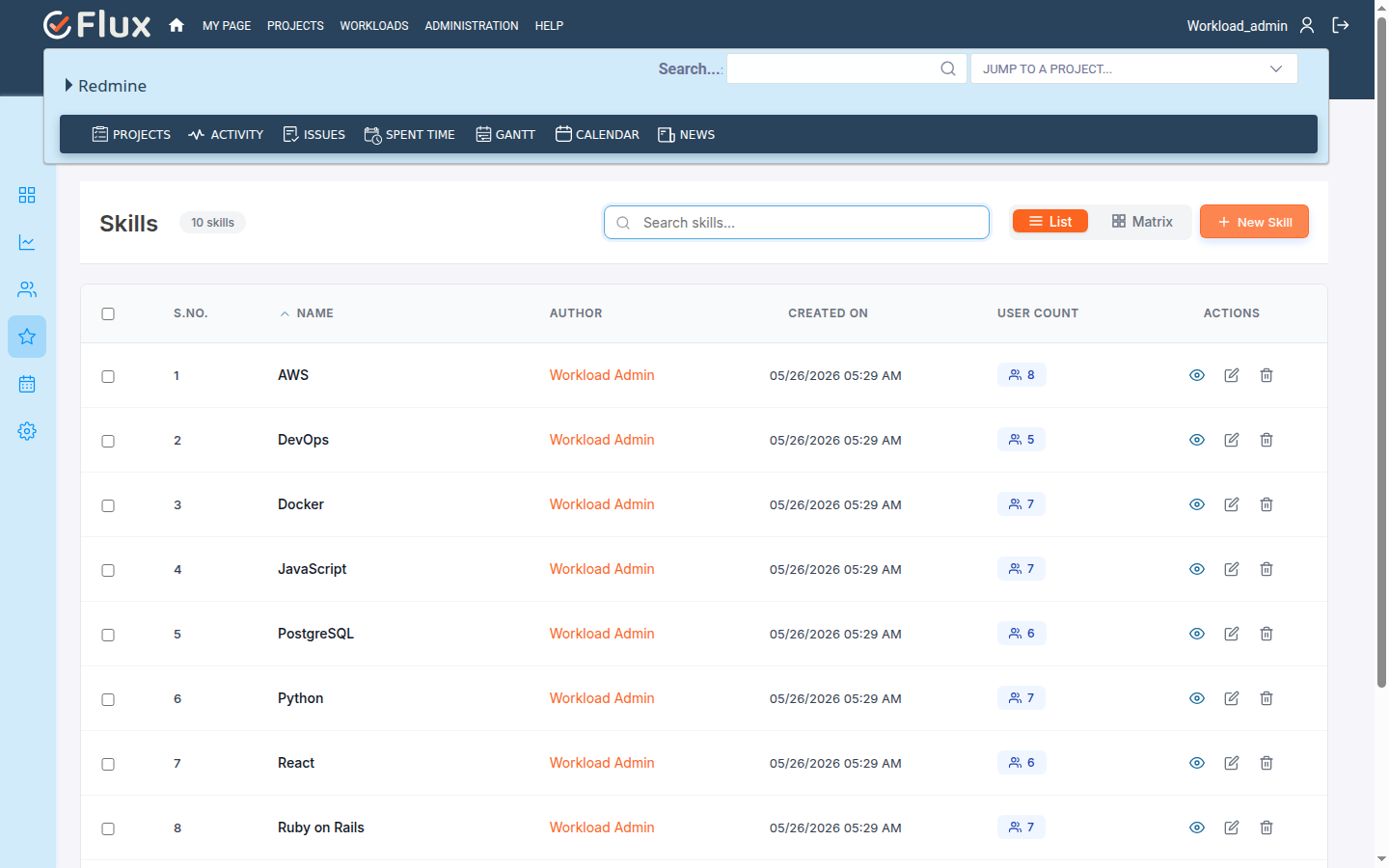
Task: Check the Python row checkbox
Action: pos(108,699)
